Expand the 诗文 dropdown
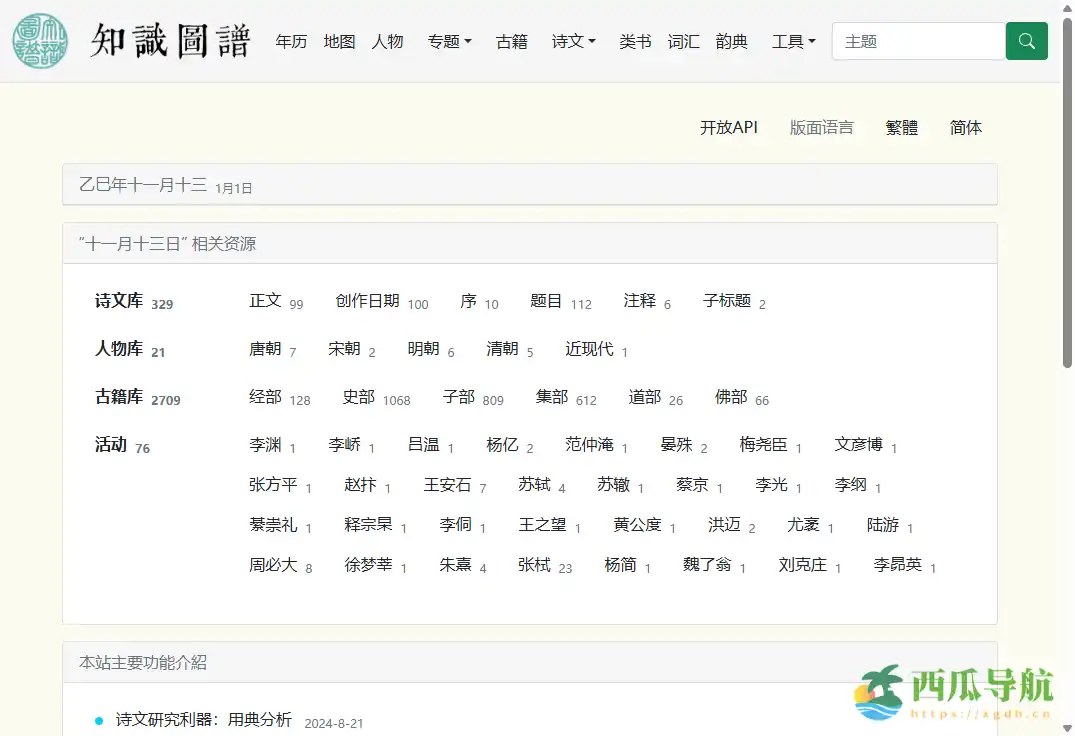 [573, 41]
